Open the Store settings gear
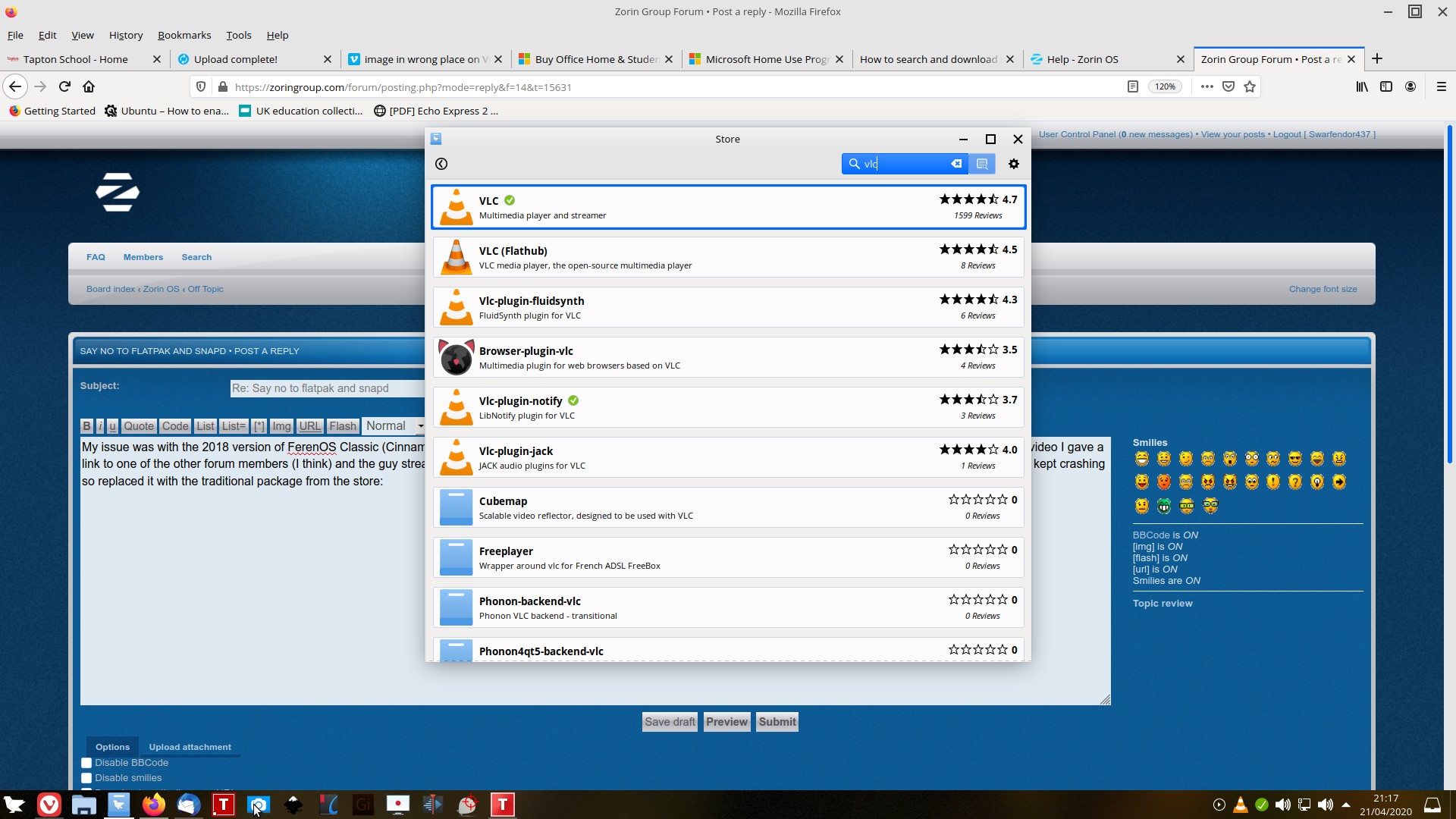The image size is (1456, 819). (1014, 164)
